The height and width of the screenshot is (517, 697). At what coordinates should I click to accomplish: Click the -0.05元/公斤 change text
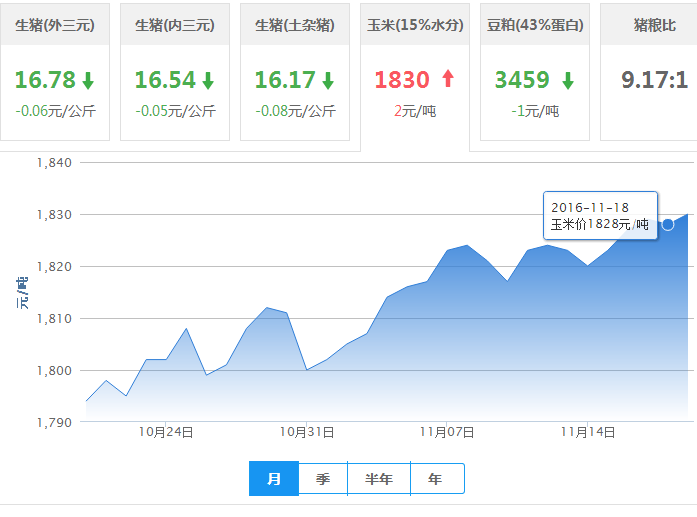pos(176,111)
